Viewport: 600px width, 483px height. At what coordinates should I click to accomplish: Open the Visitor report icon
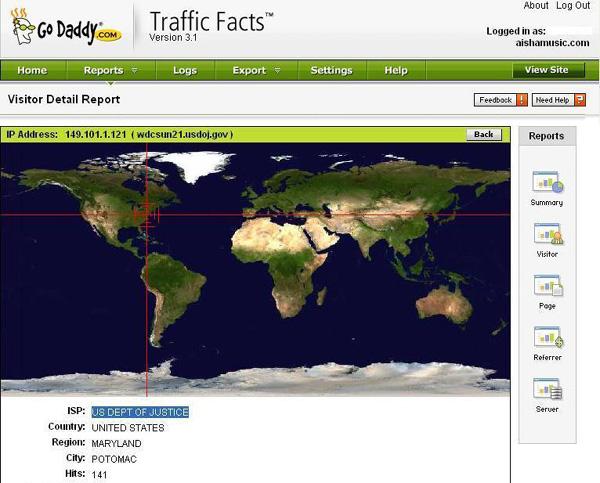pyautogui.click(x=548, y=233)
